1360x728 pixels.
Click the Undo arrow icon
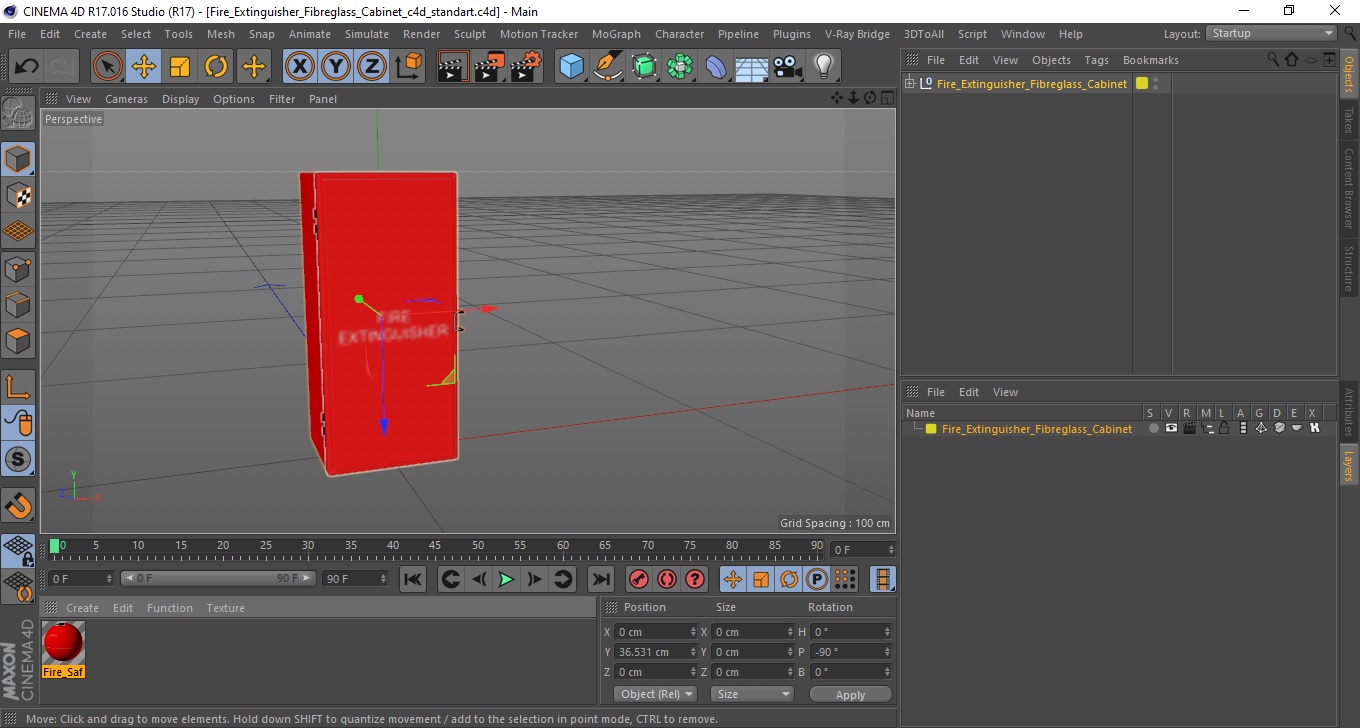click(x=26, y=67)
